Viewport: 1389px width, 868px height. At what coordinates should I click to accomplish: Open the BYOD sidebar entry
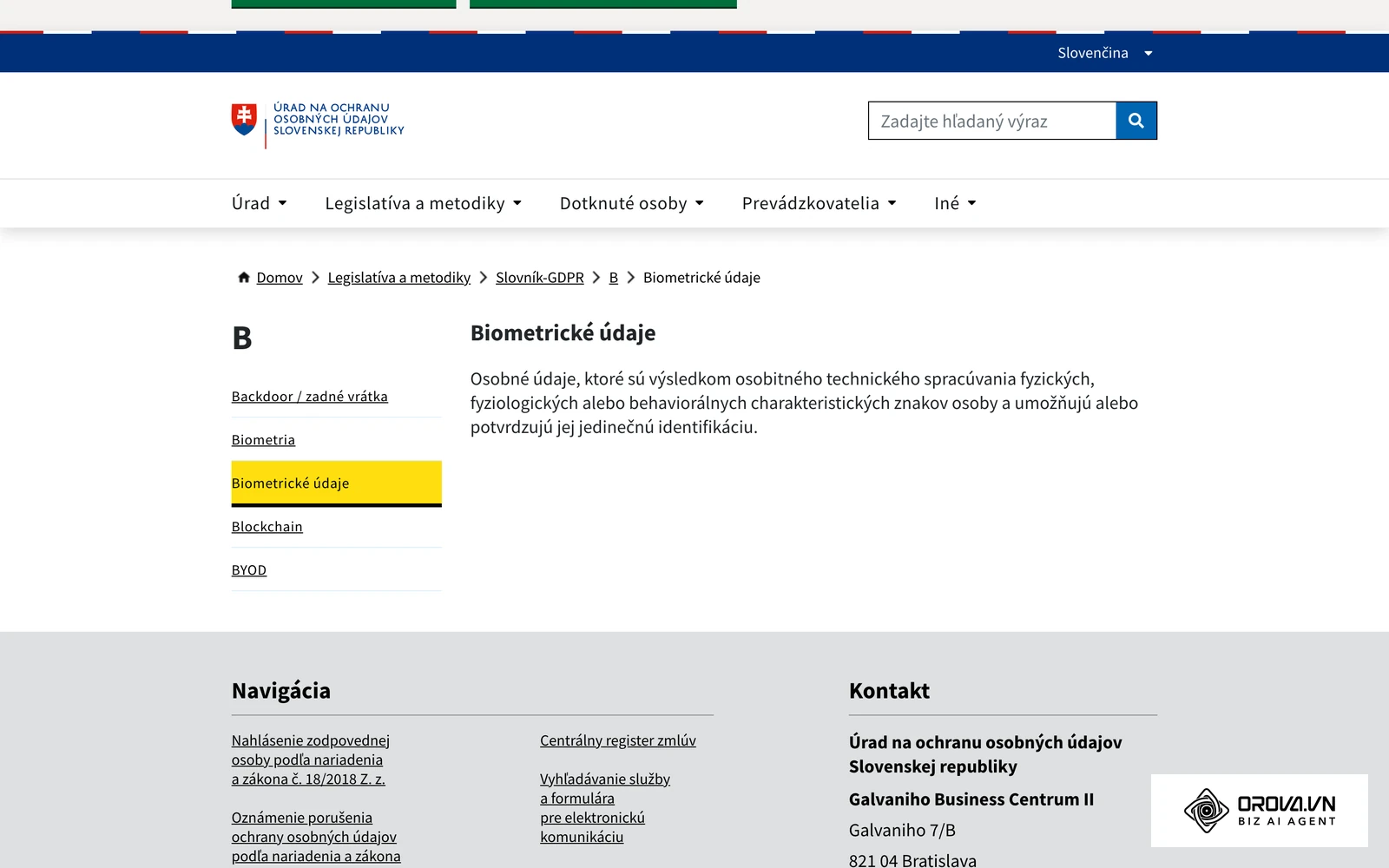coord(249,570)
